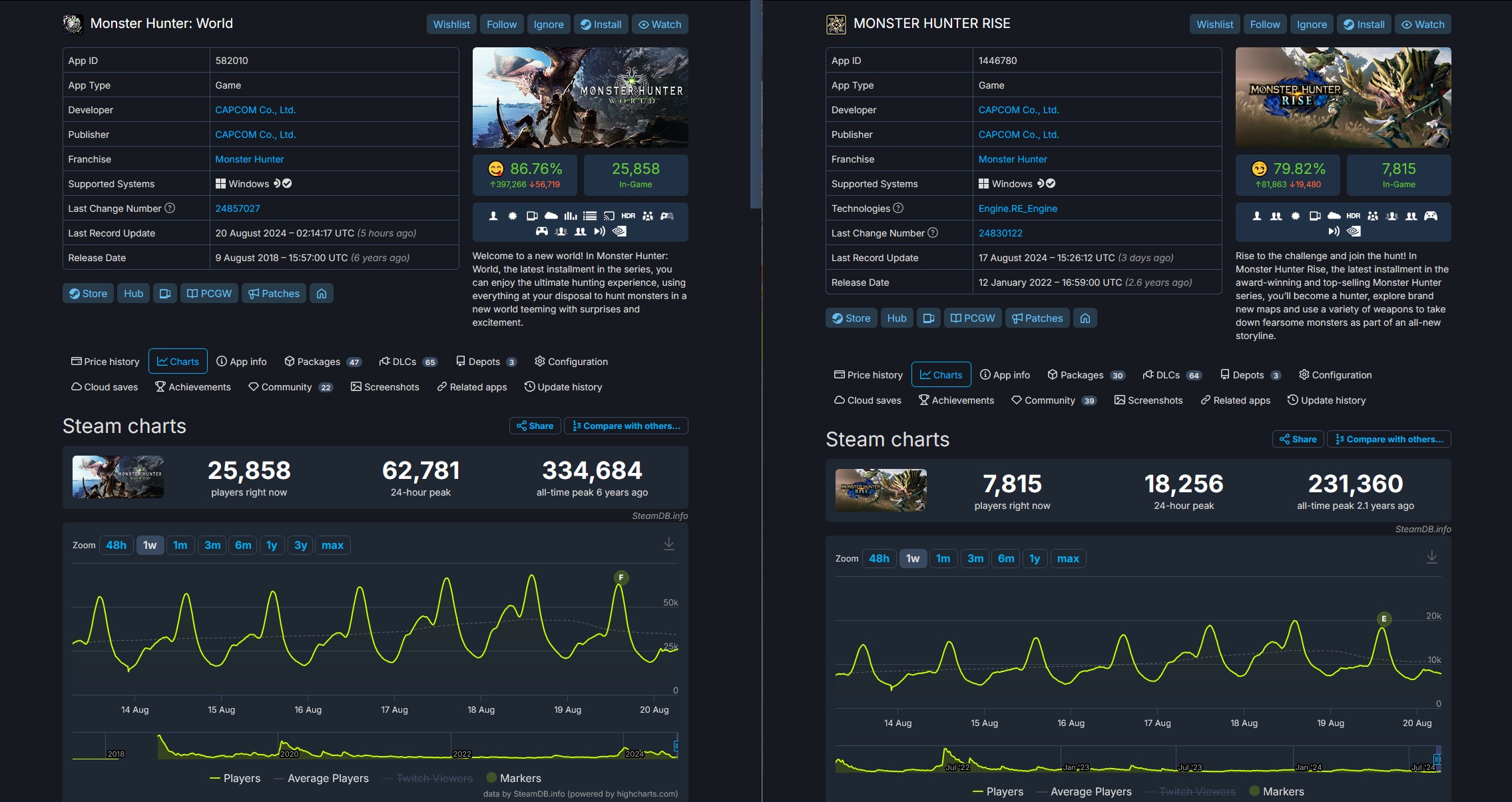Download Monster Hunter Rise chart data icon

1432,558
